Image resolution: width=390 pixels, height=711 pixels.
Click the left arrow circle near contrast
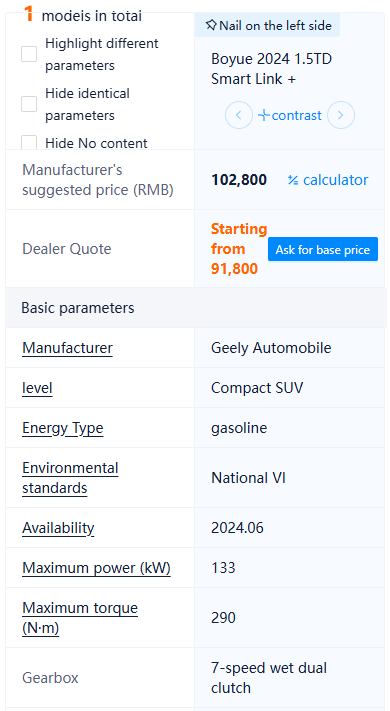pyautogui.click(x=239, y=115)
